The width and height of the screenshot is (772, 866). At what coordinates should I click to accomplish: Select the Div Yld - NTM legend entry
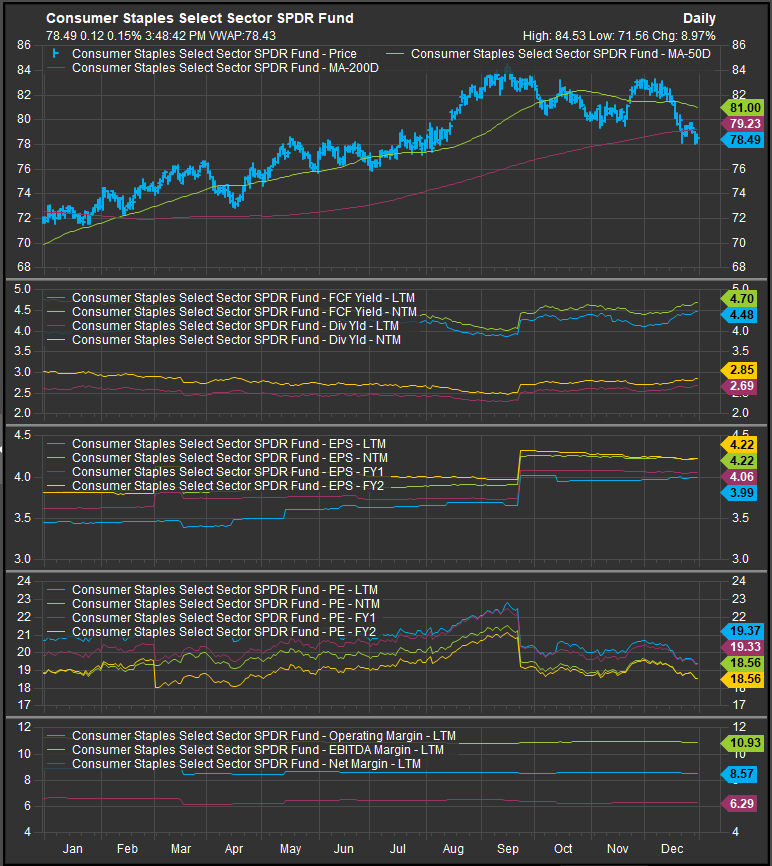224,340
